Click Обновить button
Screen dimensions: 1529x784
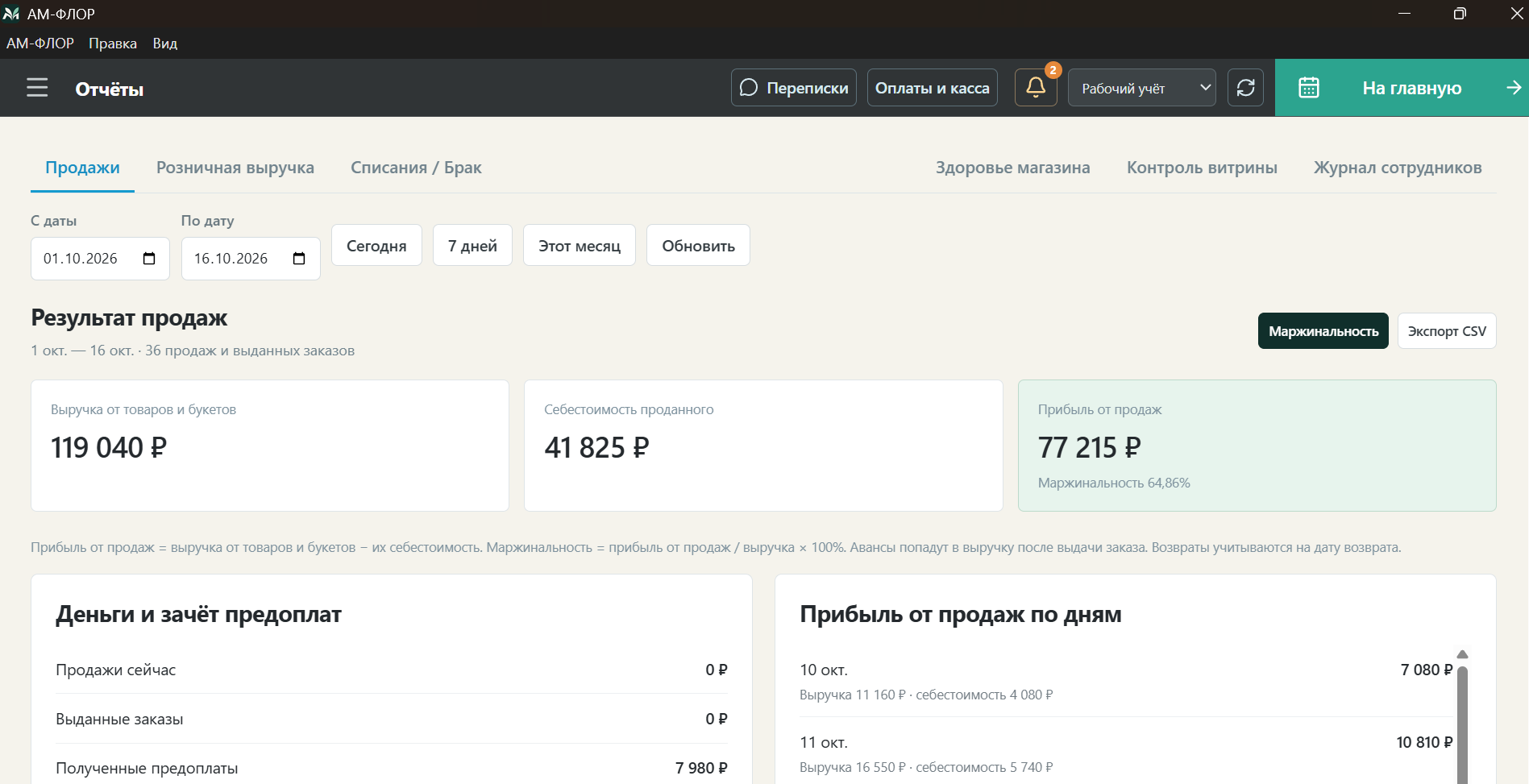(698, 245)
